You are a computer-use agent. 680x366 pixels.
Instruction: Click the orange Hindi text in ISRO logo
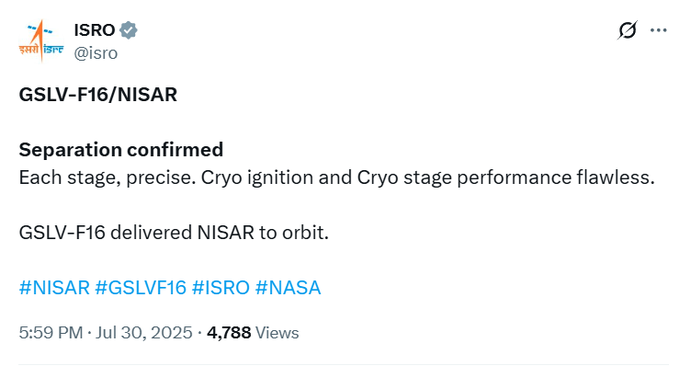(x=29, y=49)
